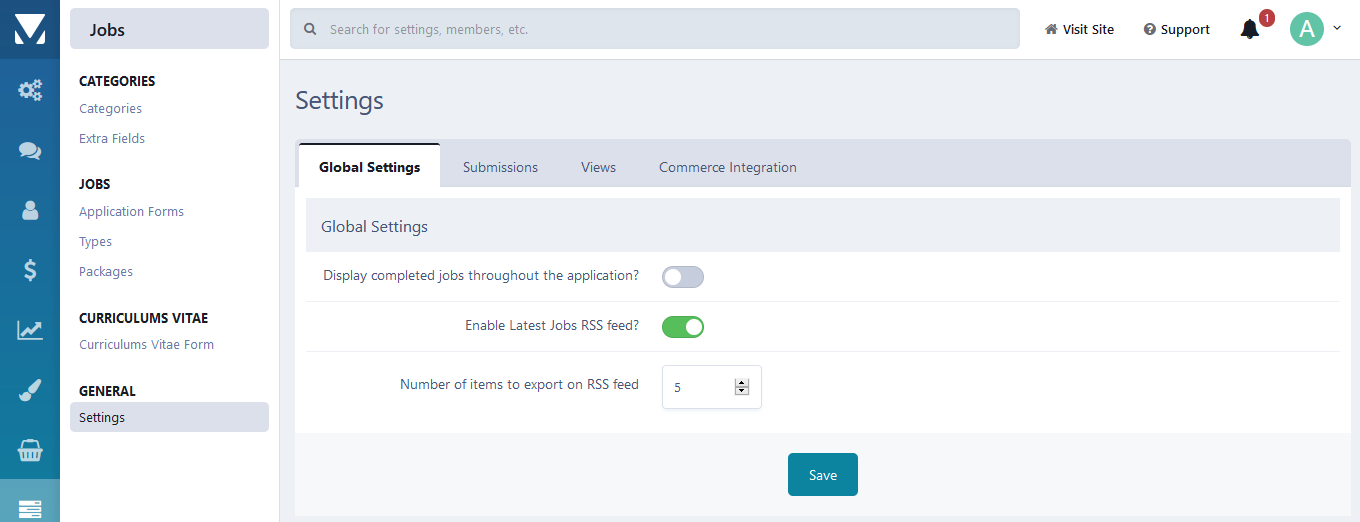The width and height of the screenshot is (1360, 522).
Task: Enable display completed jobs toggle
Action: click(683, 277)
